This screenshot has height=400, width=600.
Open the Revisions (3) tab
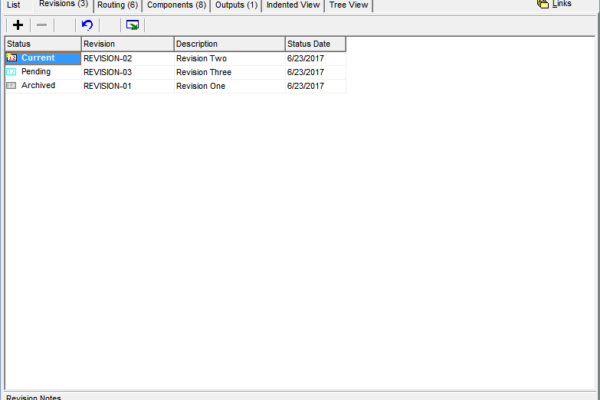[x=64, y=5]
